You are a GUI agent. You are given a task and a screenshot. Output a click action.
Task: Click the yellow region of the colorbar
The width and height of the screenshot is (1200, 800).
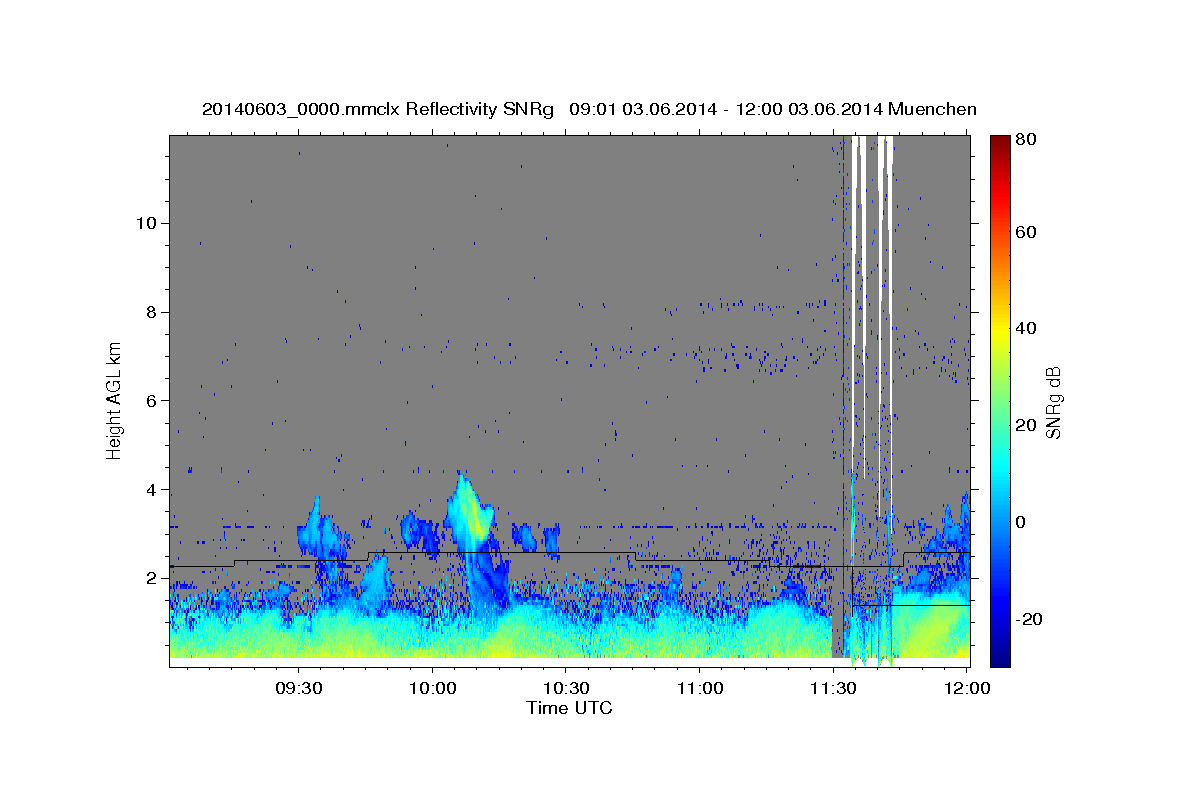[1000, 330]
